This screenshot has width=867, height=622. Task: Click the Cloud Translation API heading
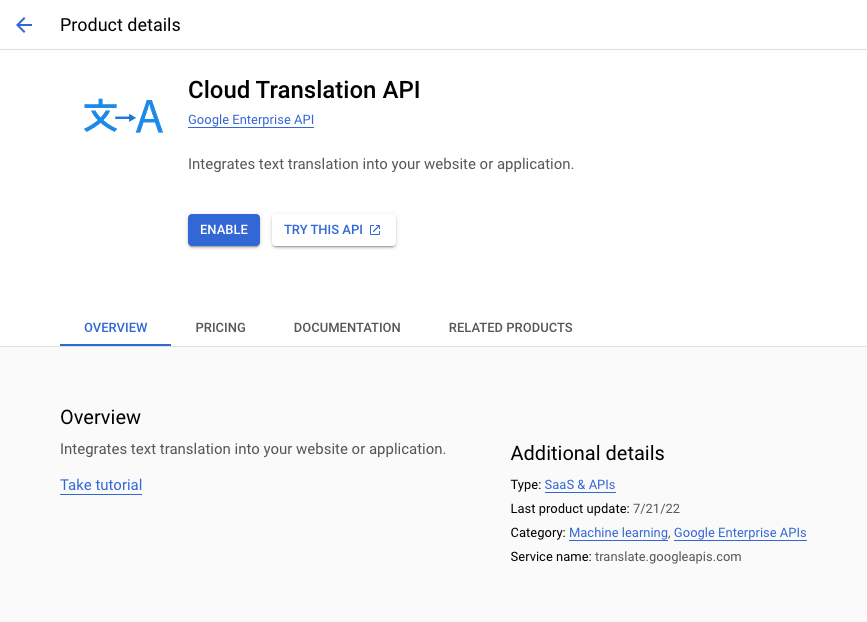304,90
